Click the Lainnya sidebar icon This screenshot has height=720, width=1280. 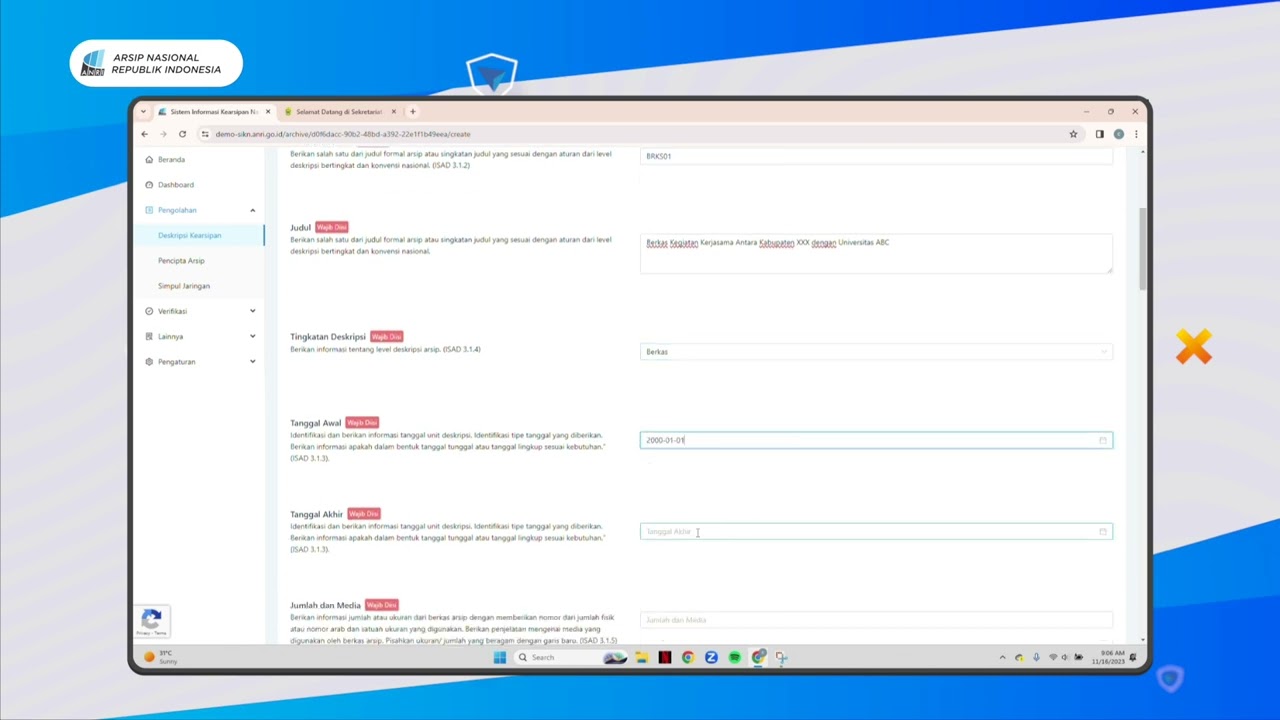click(x=149, y=336)
